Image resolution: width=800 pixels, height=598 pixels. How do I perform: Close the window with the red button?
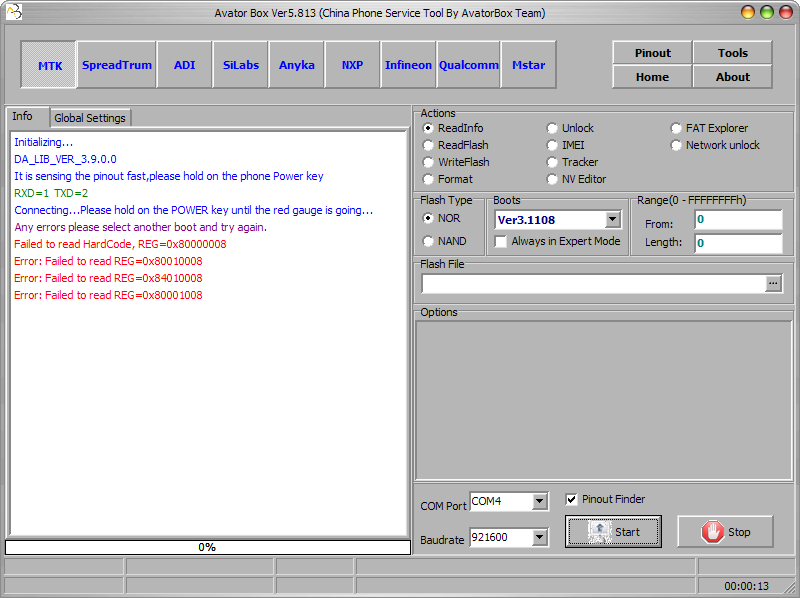[786, 12]
